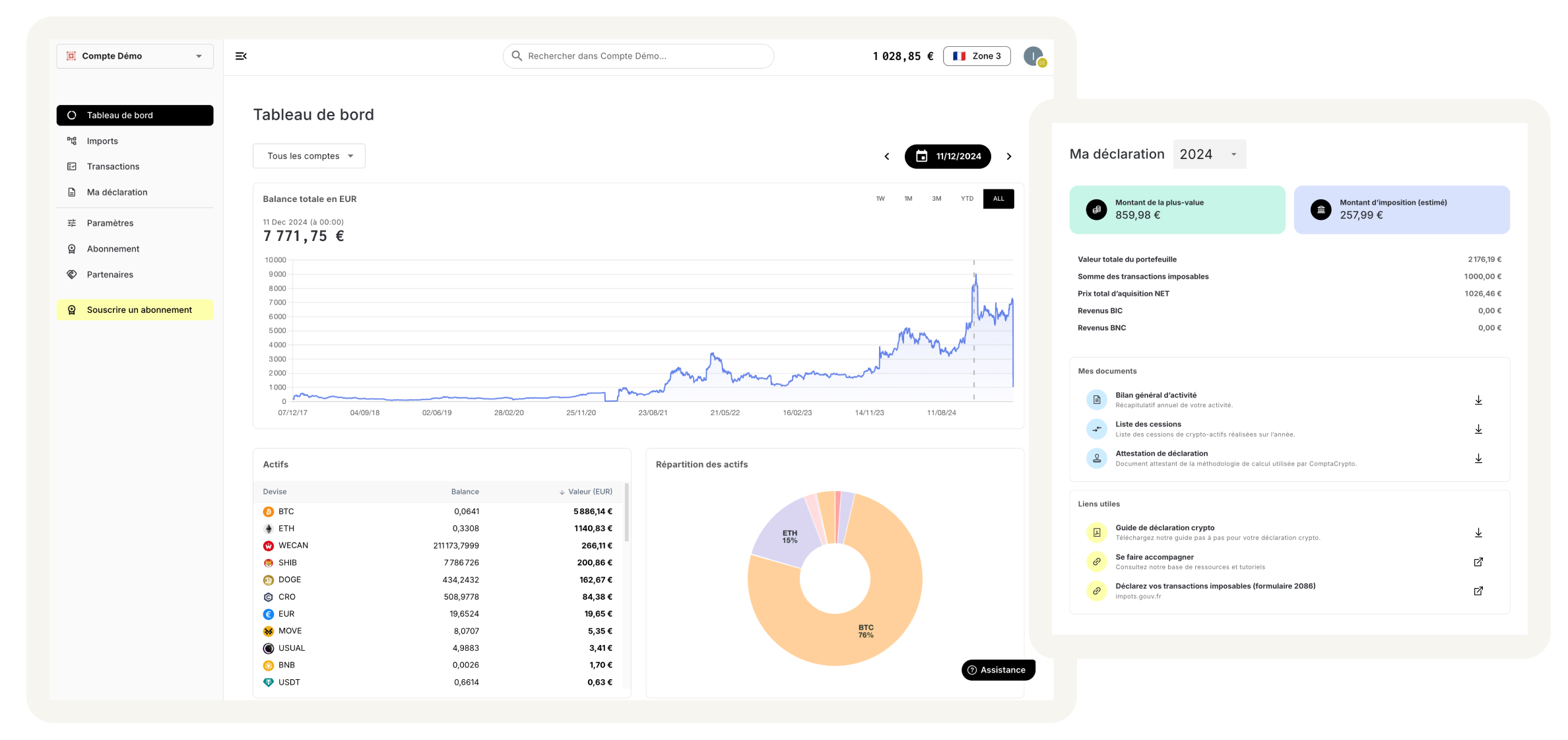Open Ma déclaration from the sidebar
The width and height of the screenshot is (1568, 740).
pyautogui.click(x=117, y=192)
